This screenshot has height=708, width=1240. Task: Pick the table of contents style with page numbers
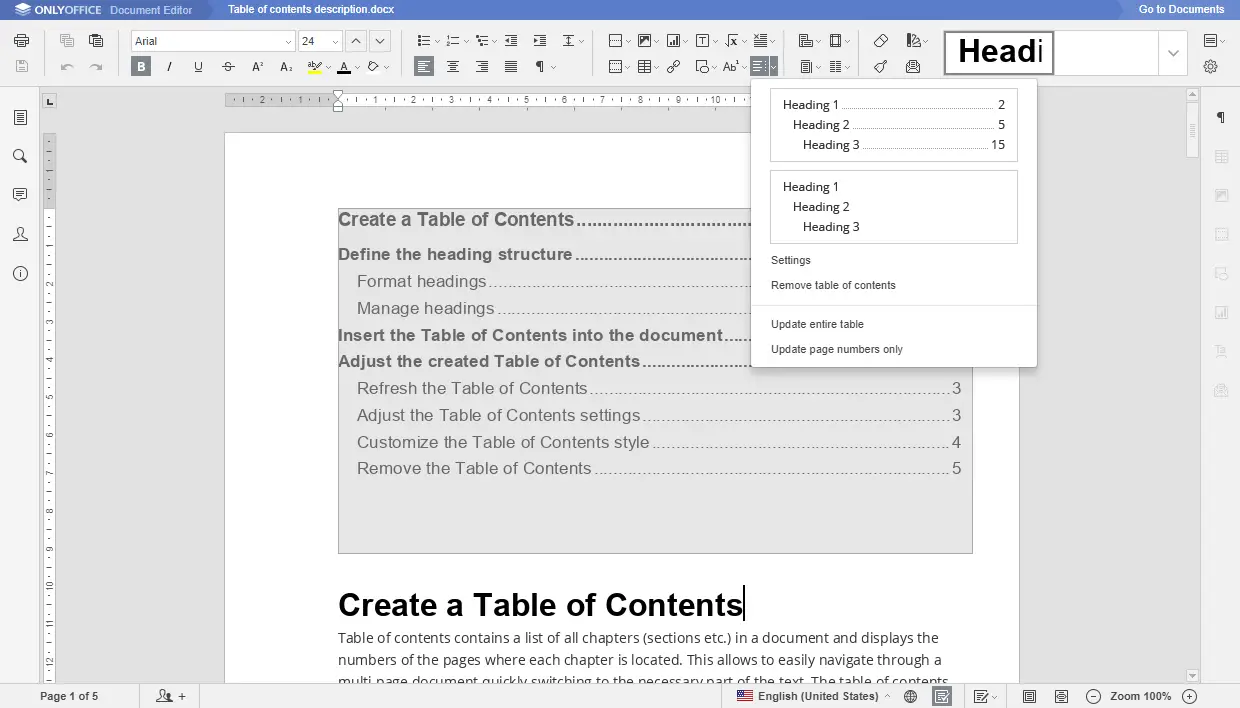coord(893,125)
